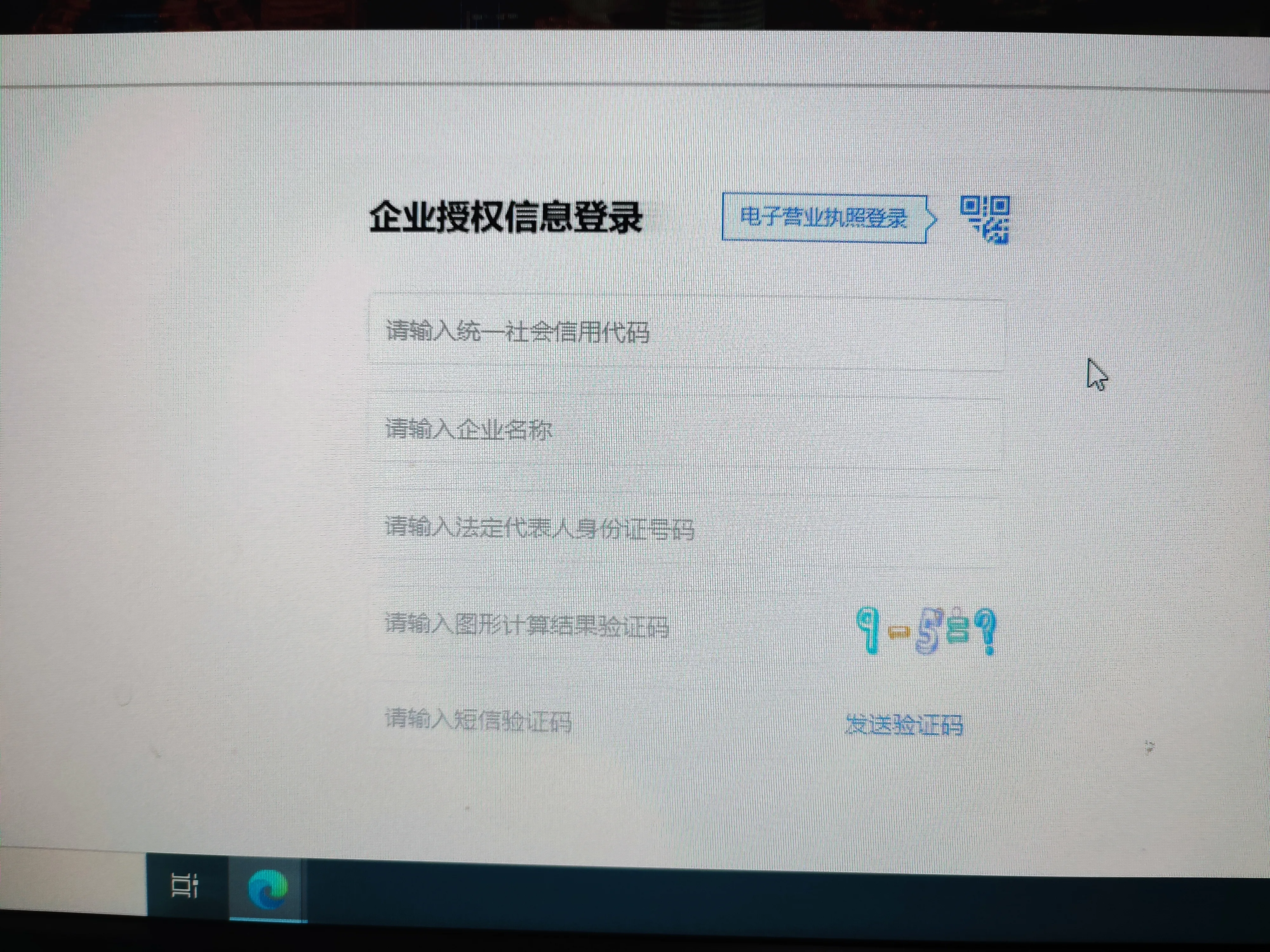Refresh the arithmetic captcha image
Image resolution: width=1270 pixels, height=952 pixels.
pos(926,631)
